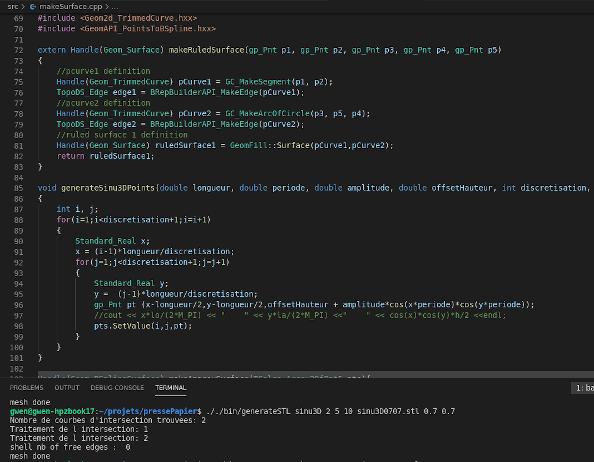594x462 pixels.
Task: Click line number 96 in the gutter
Action: click(x=19, y=305)
